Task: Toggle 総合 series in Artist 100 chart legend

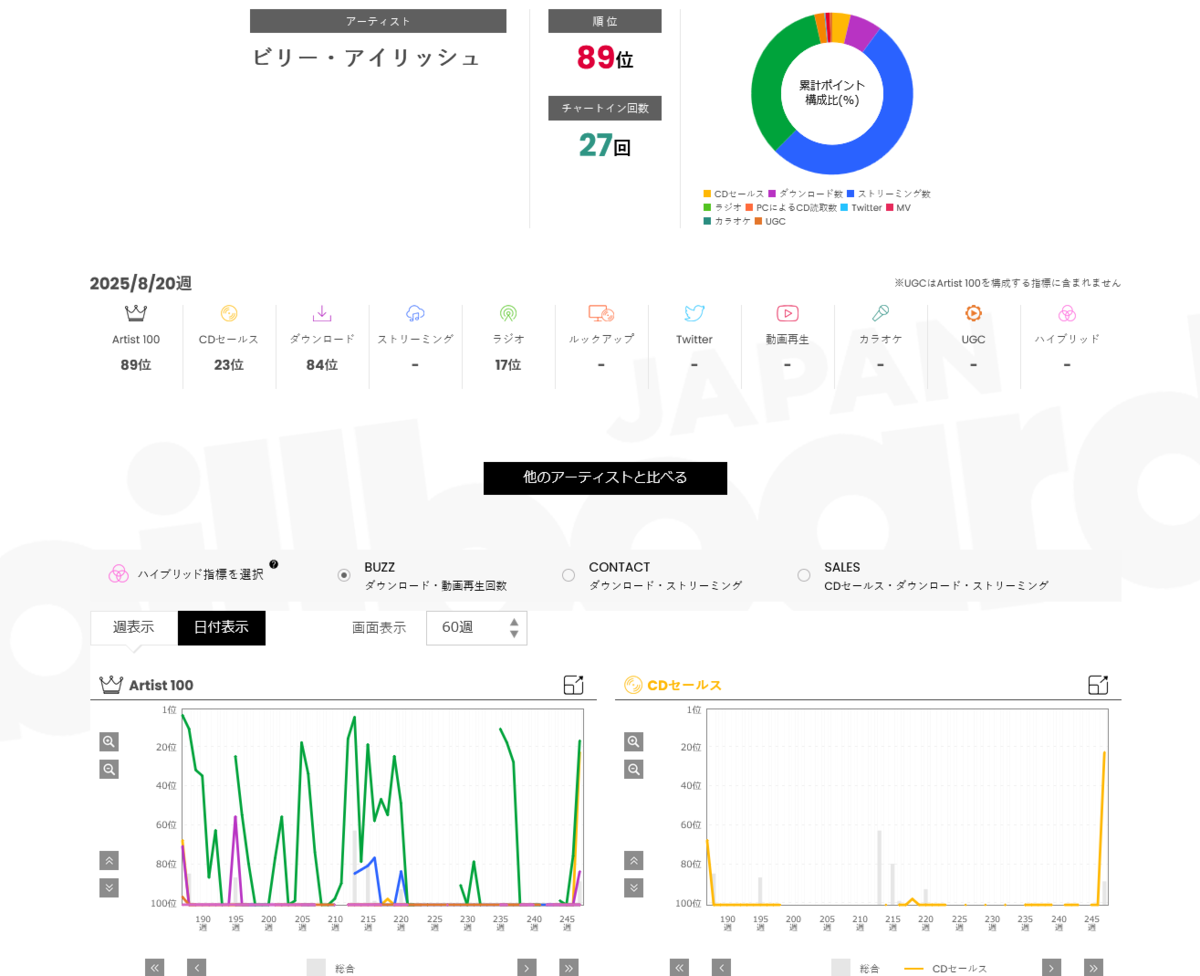Action: coord(331,968)
